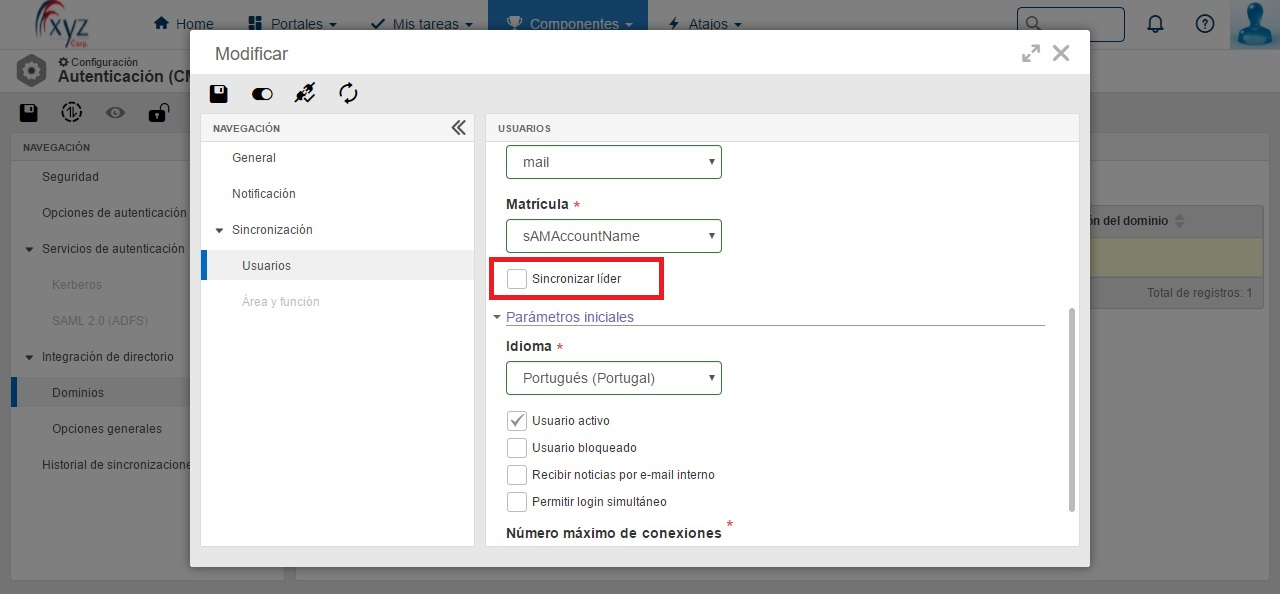The width and height of the screenshot is (1280, 594).
Task: Click the configuration gear icon
Action: (x=32, y=71)
